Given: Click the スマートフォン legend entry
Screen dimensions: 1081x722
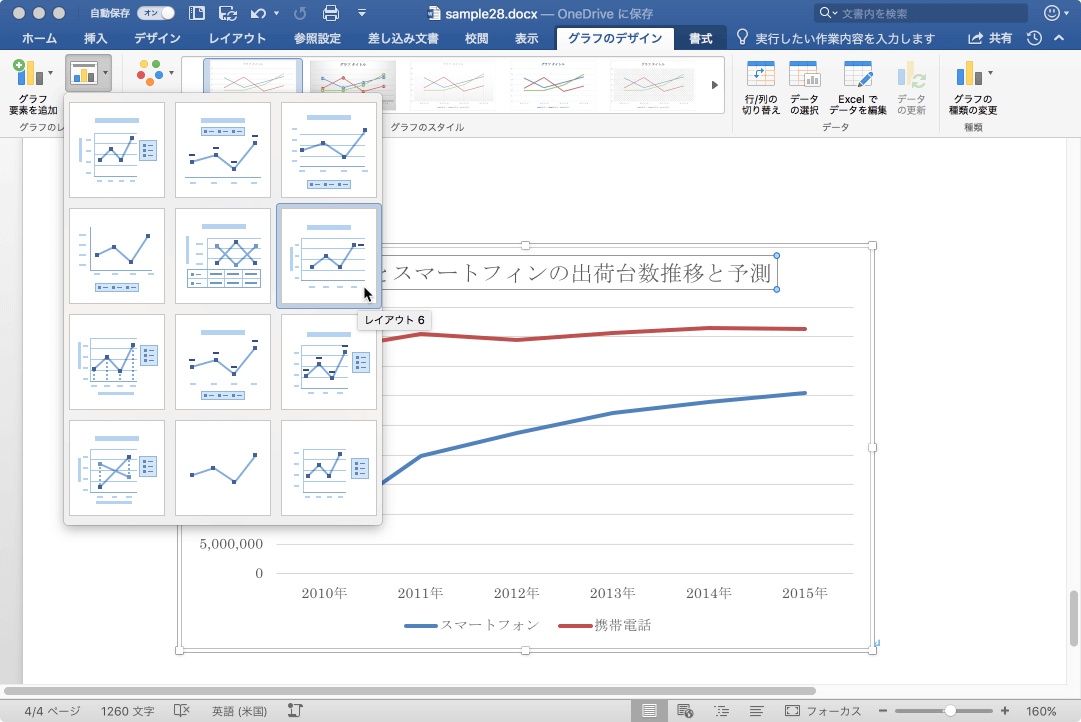Looking at the screenshot, I should 472,625.
